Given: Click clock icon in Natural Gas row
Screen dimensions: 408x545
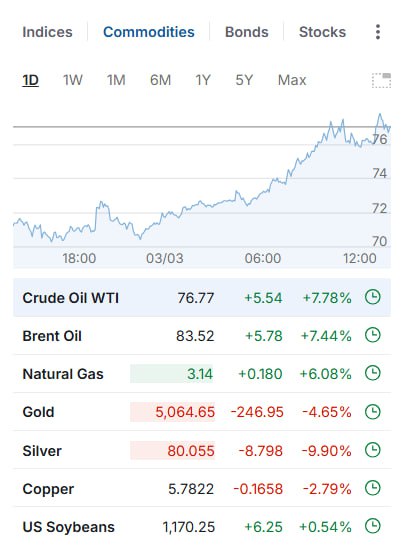Looking at the screenshot, I should coord(373,373).
